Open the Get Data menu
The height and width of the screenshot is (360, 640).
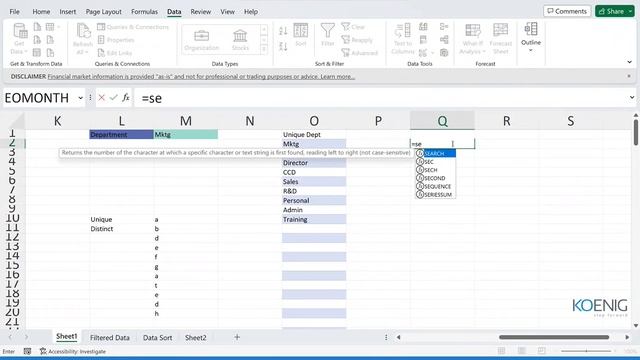tap(19, 39)
